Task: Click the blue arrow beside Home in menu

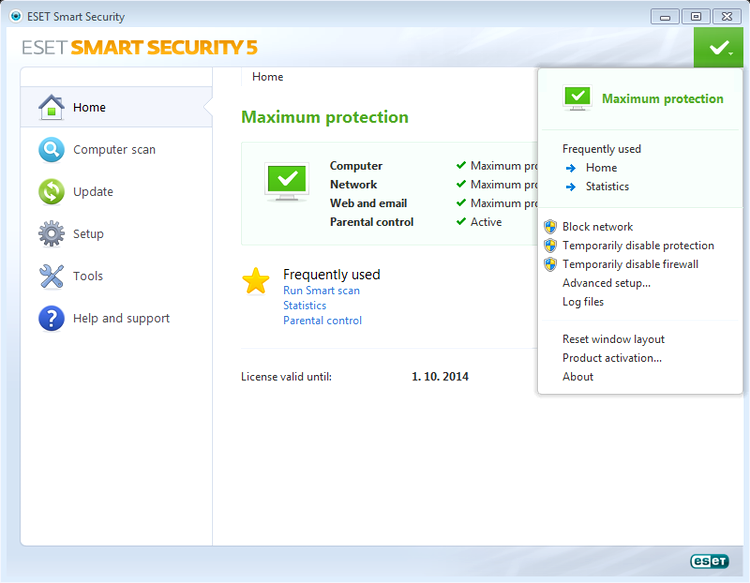Action: (x=570, y=168)
